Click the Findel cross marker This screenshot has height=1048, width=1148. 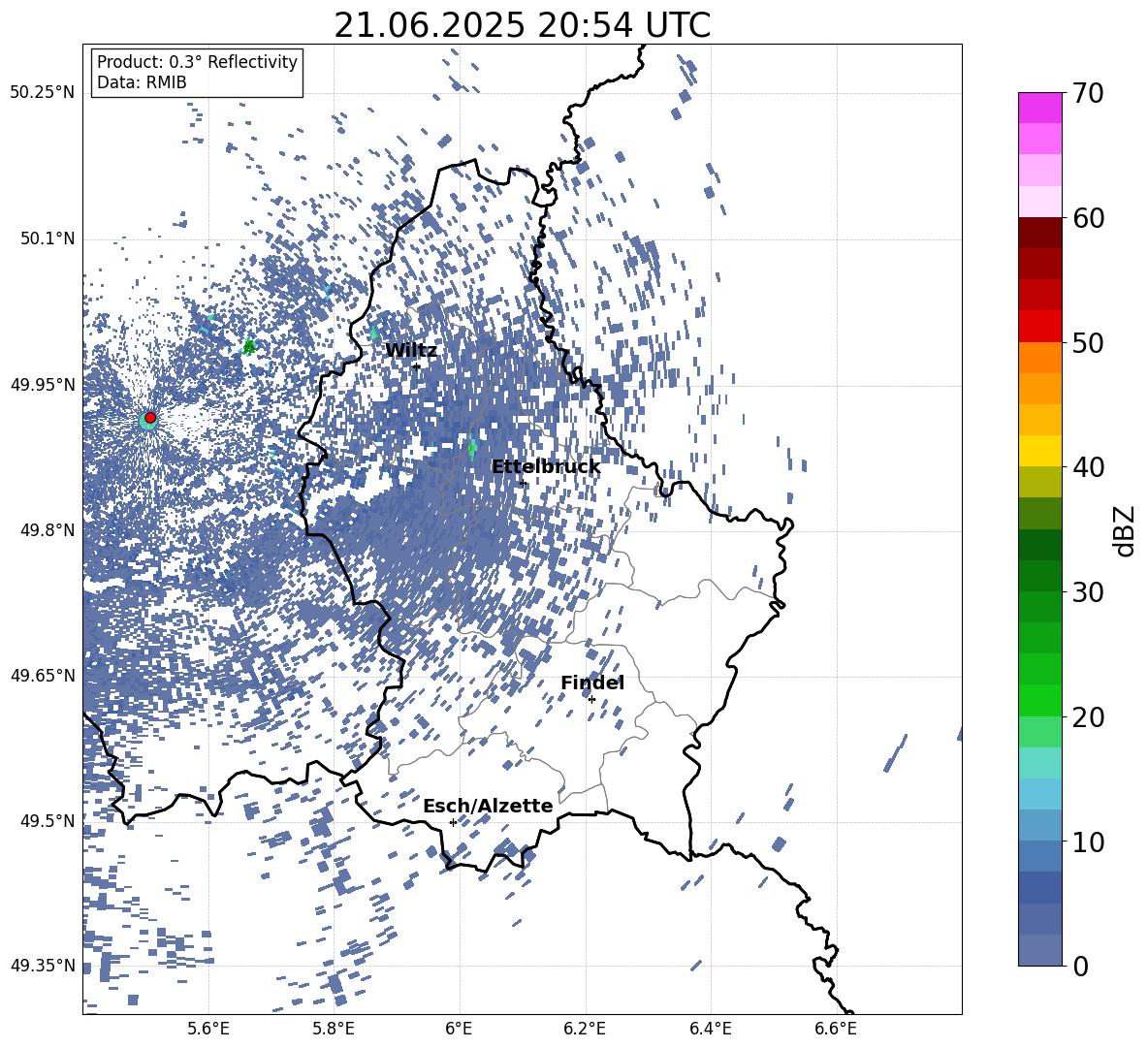click(x=591, y=700)
